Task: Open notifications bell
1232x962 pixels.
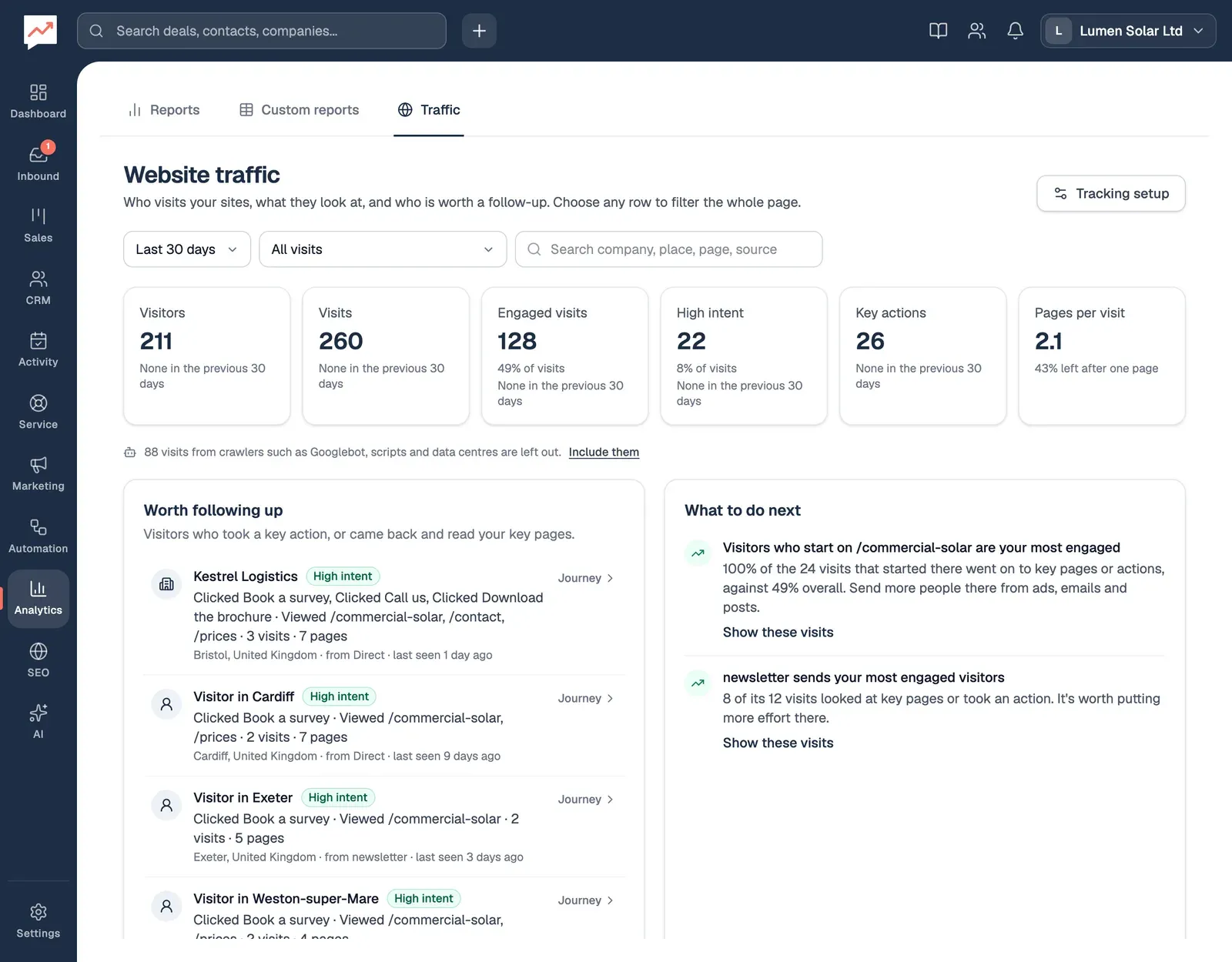Action: point(1015,31)
